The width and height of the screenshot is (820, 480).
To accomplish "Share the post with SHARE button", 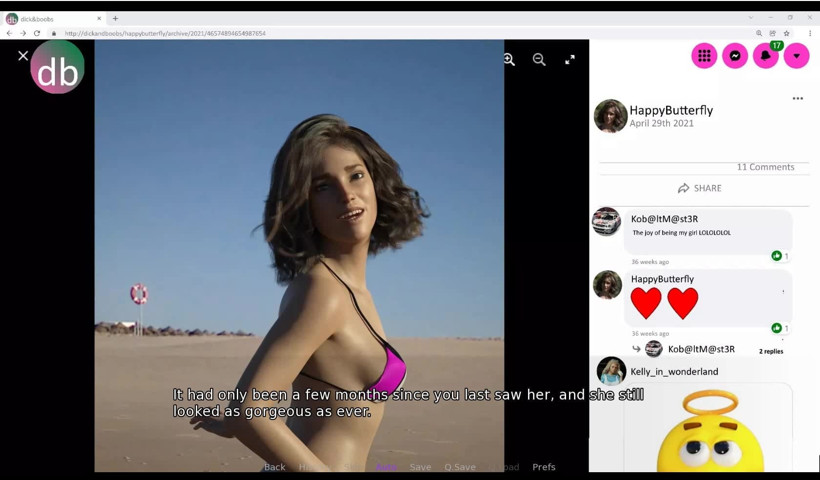I will [700, 188].
